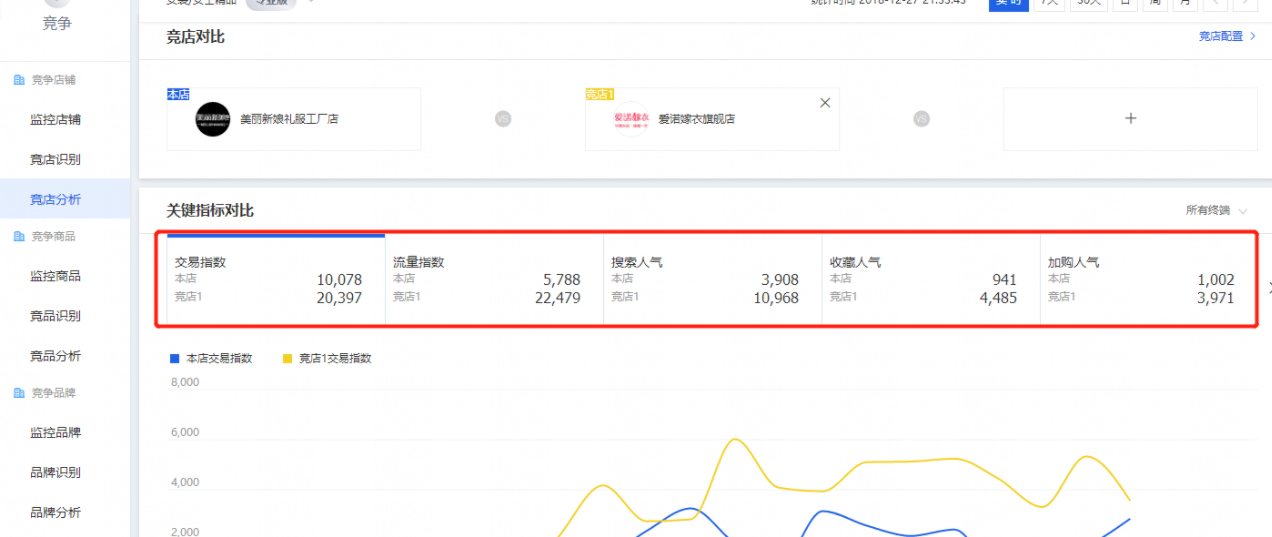Image resolution: width=1272 pixels, height=537 pixels.
Task: Open the 所有终端 dropdown
Action: (x=1216, y=211)
